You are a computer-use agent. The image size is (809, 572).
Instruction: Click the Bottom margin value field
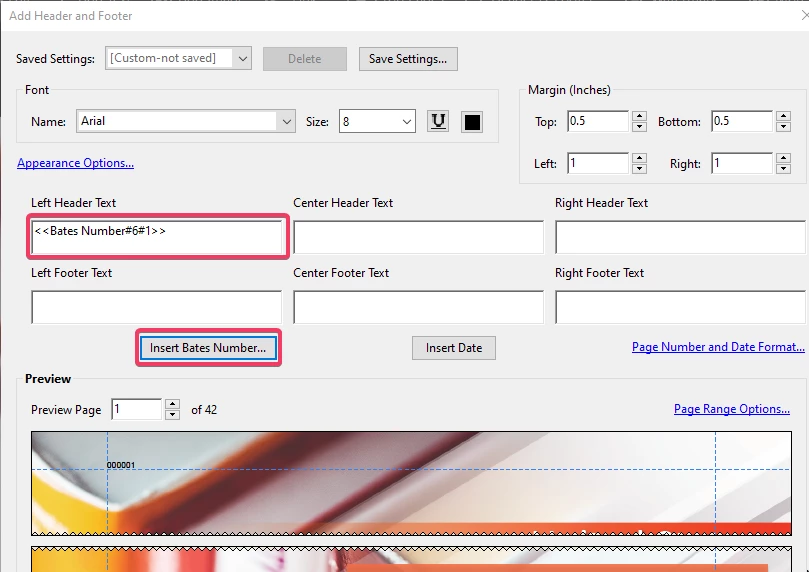pyautogui.click(x=742, y=121)
